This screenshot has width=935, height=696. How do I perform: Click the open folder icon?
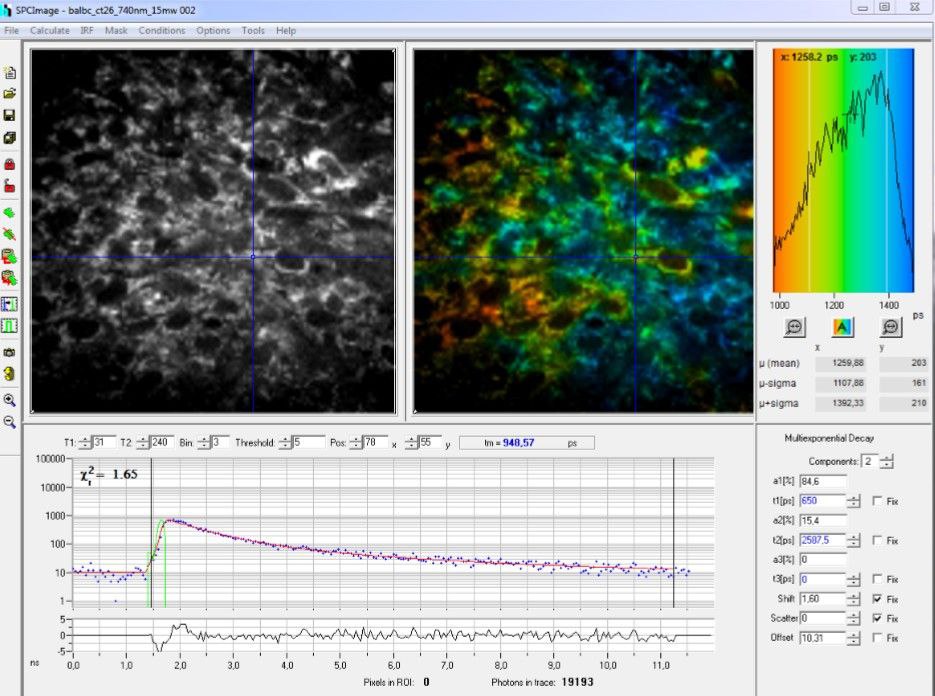(10, 93)
